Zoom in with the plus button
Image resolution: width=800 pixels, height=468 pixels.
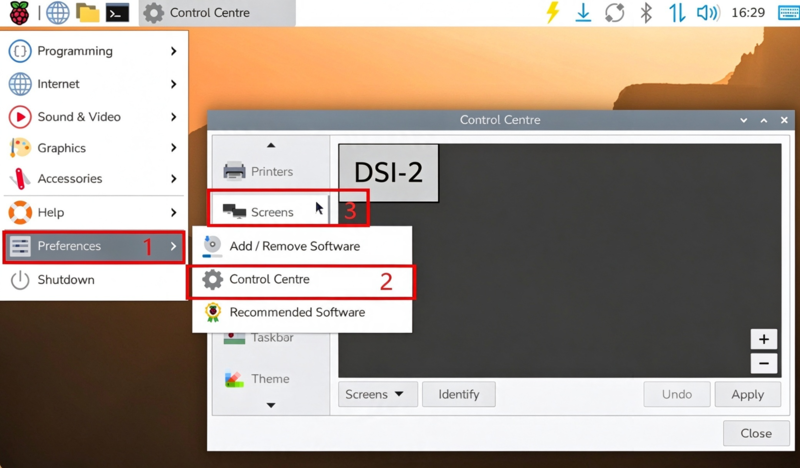point(764,339)
